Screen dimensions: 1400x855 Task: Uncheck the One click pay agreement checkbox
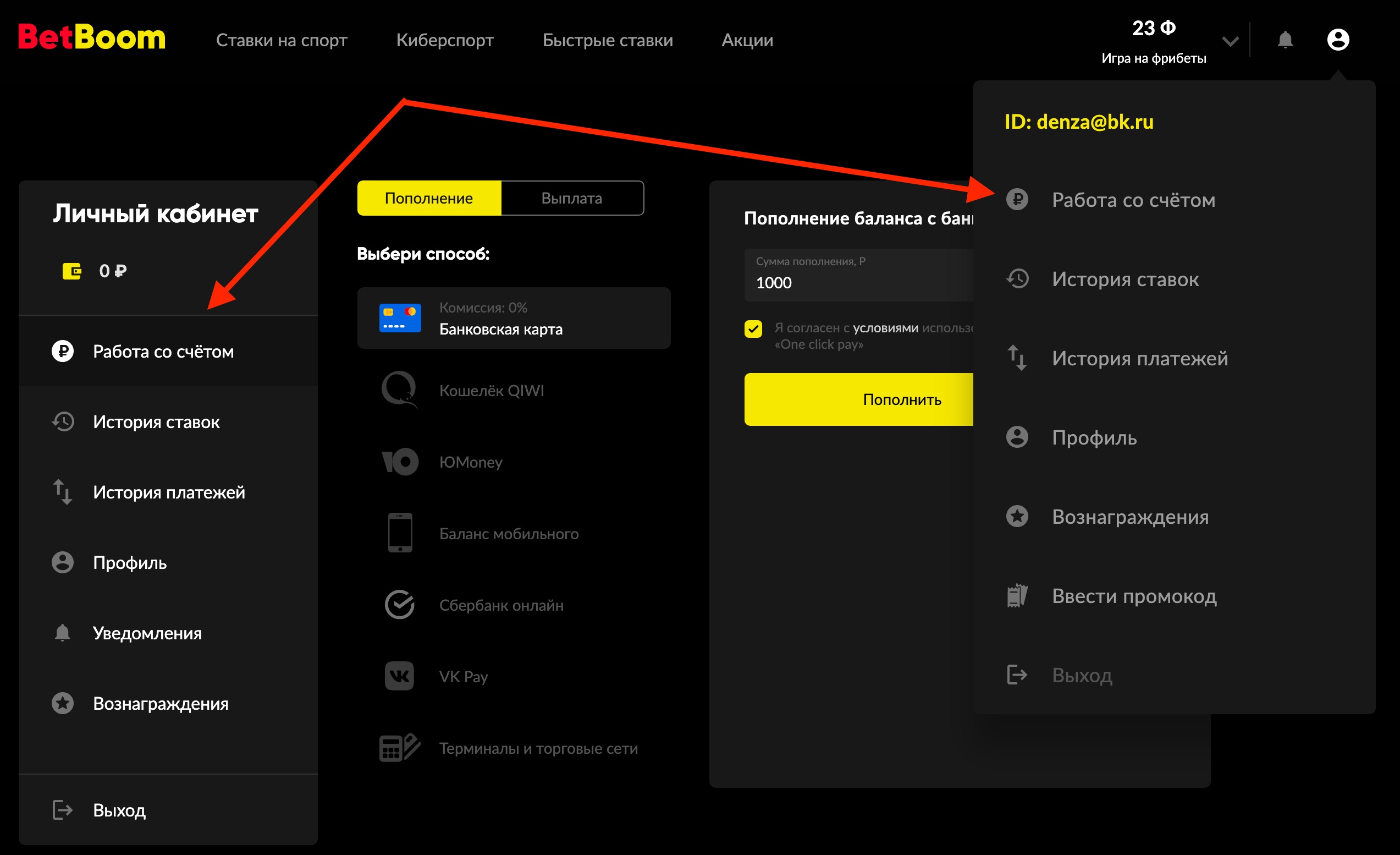point(753,328)
